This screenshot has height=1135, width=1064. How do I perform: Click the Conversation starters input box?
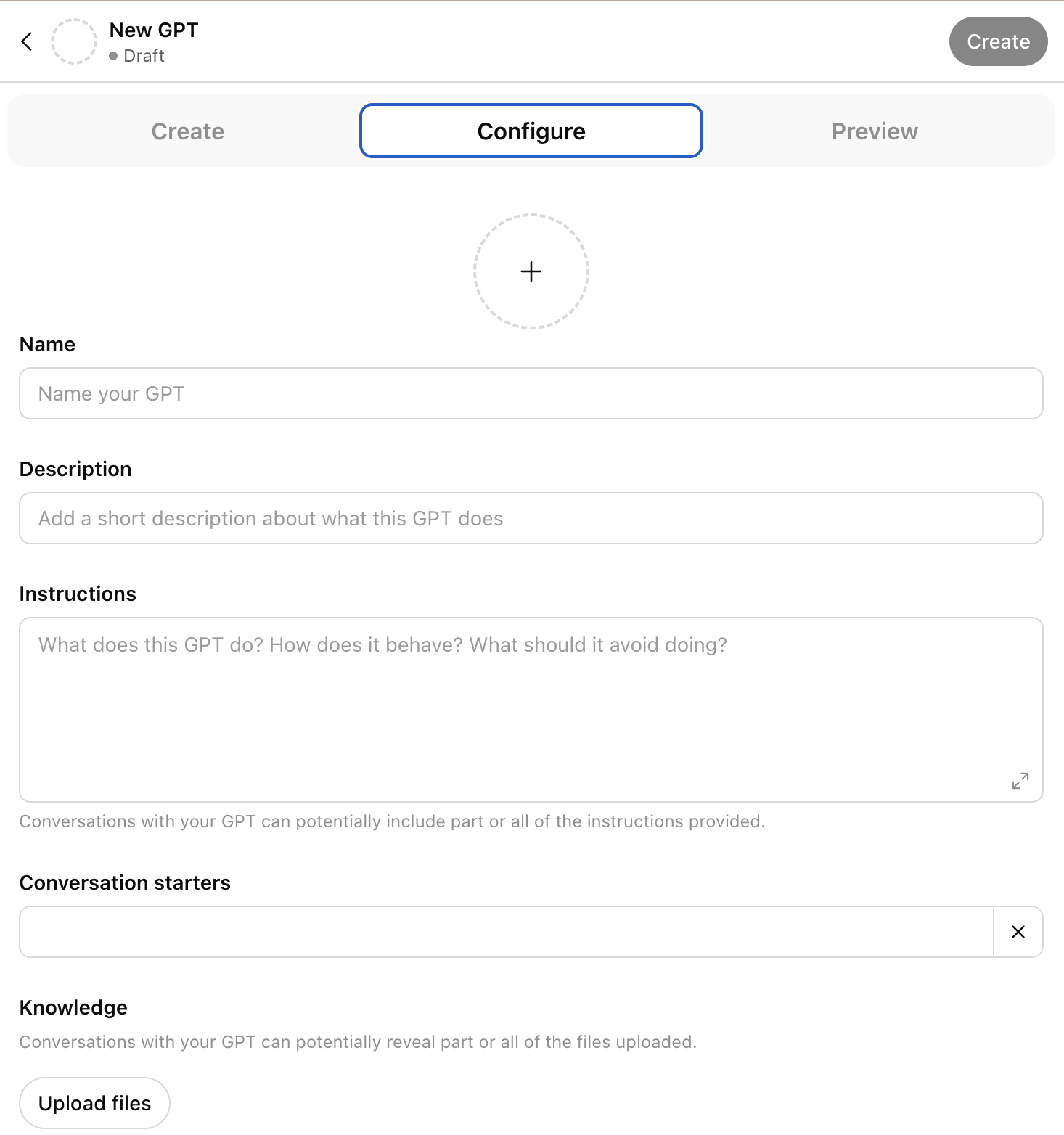pyautogui.click(x=506, y=932)
